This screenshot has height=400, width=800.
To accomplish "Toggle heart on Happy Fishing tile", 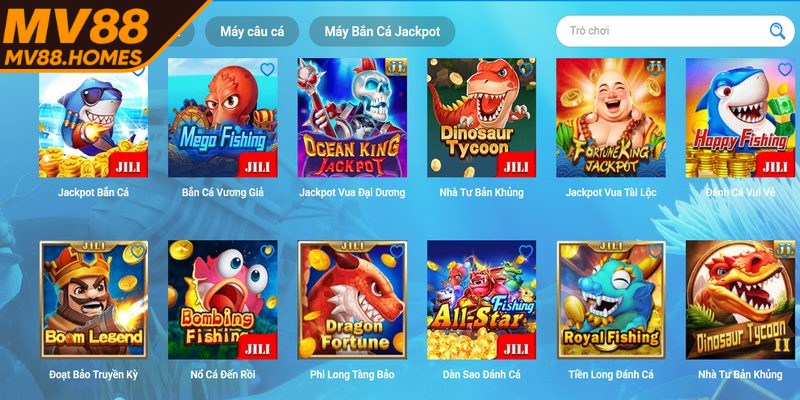I will pos(784,69).
